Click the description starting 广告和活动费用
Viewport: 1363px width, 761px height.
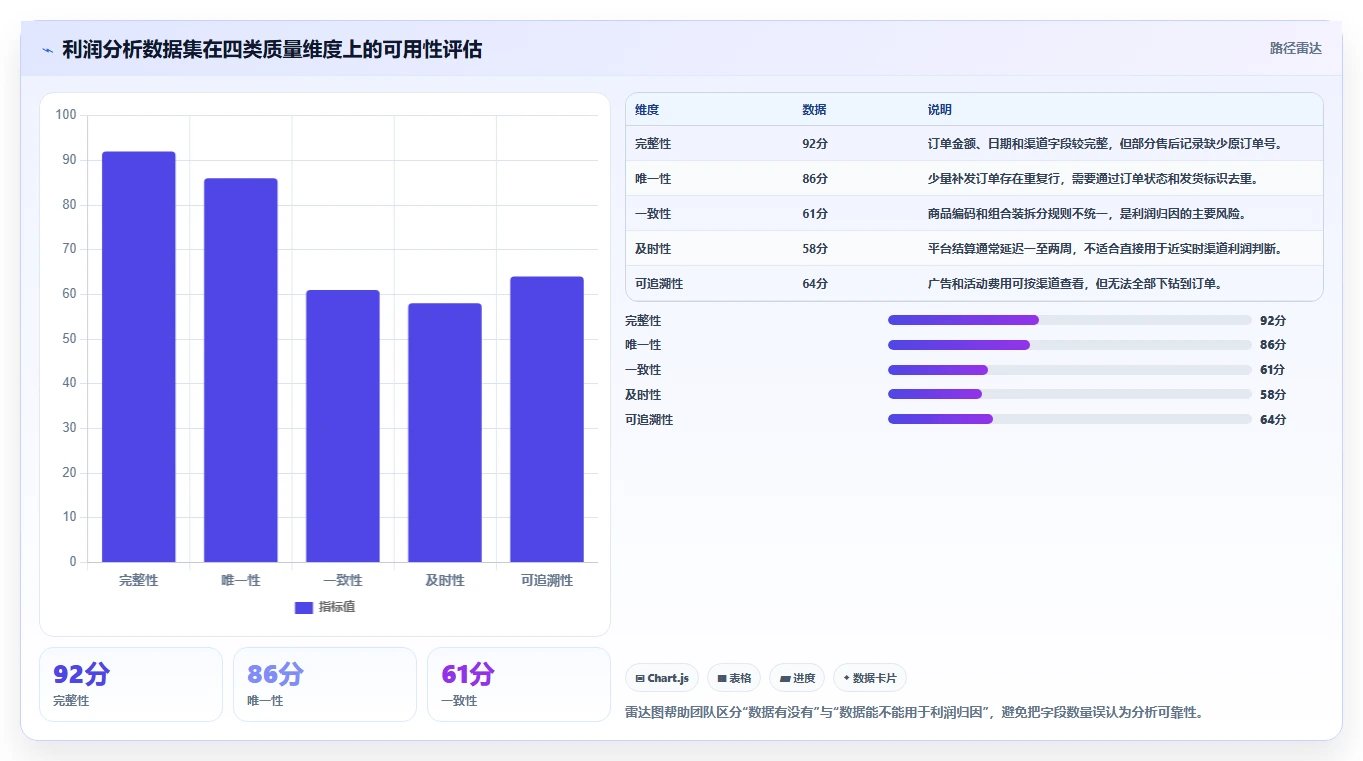(1075, 284)
